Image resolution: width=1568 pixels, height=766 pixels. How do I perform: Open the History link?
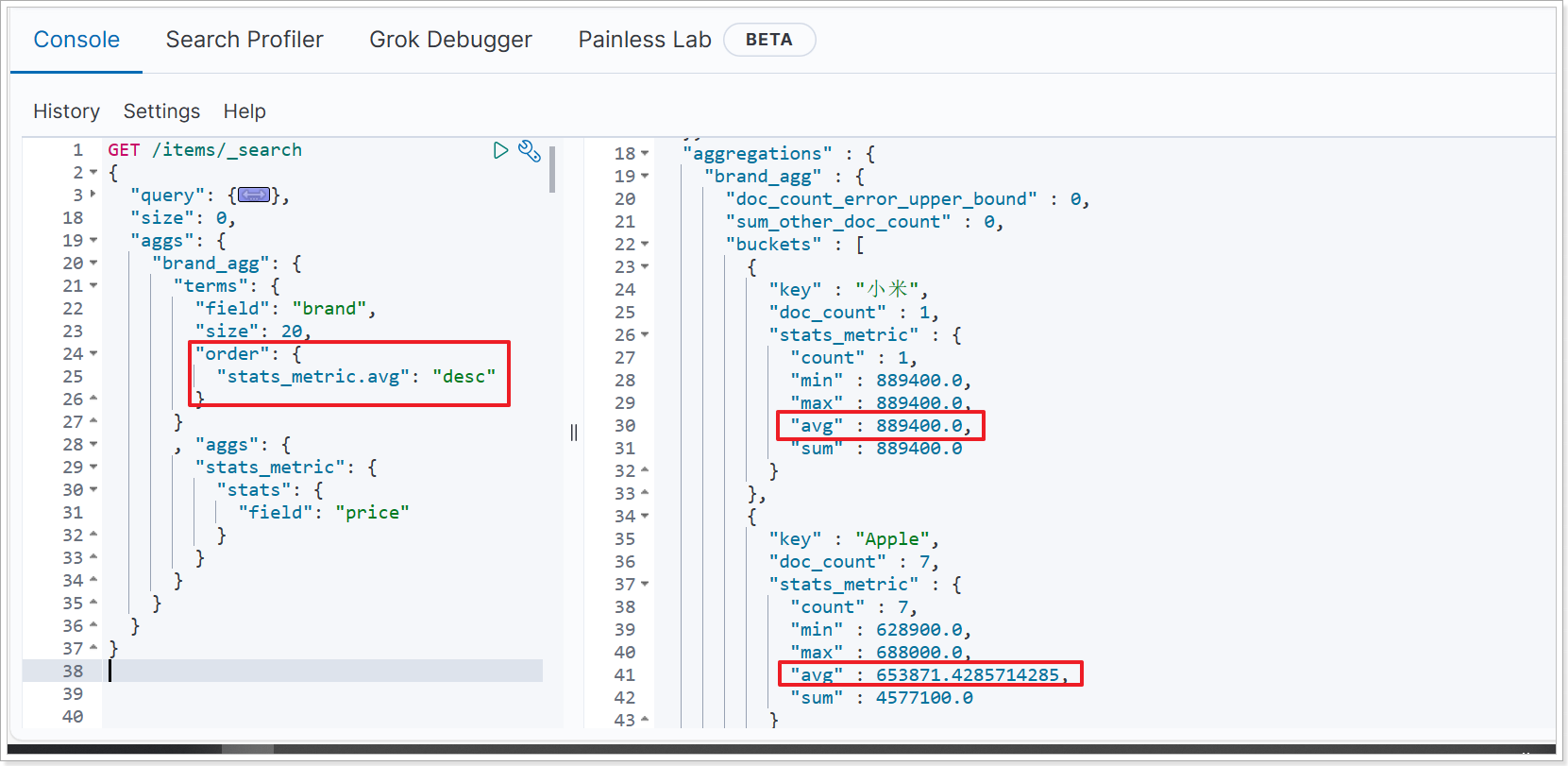click(x=66, y=111)
